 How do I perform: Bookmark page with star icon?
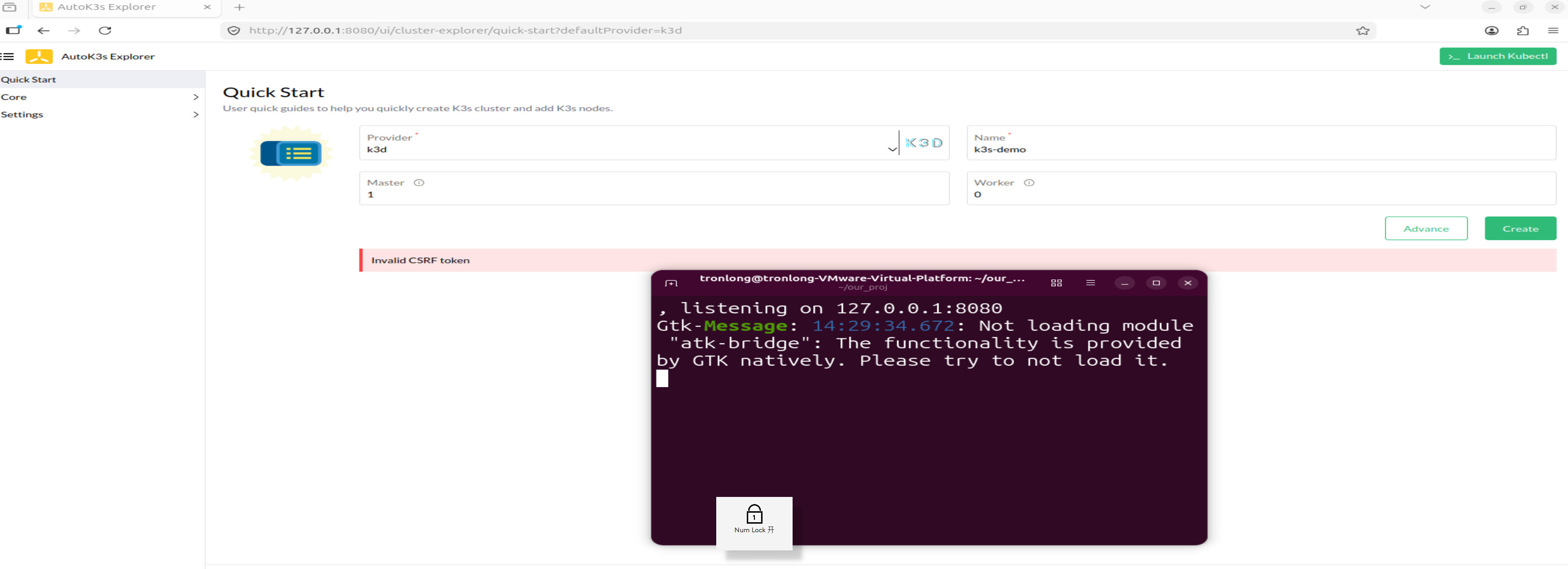(1362, 31)
